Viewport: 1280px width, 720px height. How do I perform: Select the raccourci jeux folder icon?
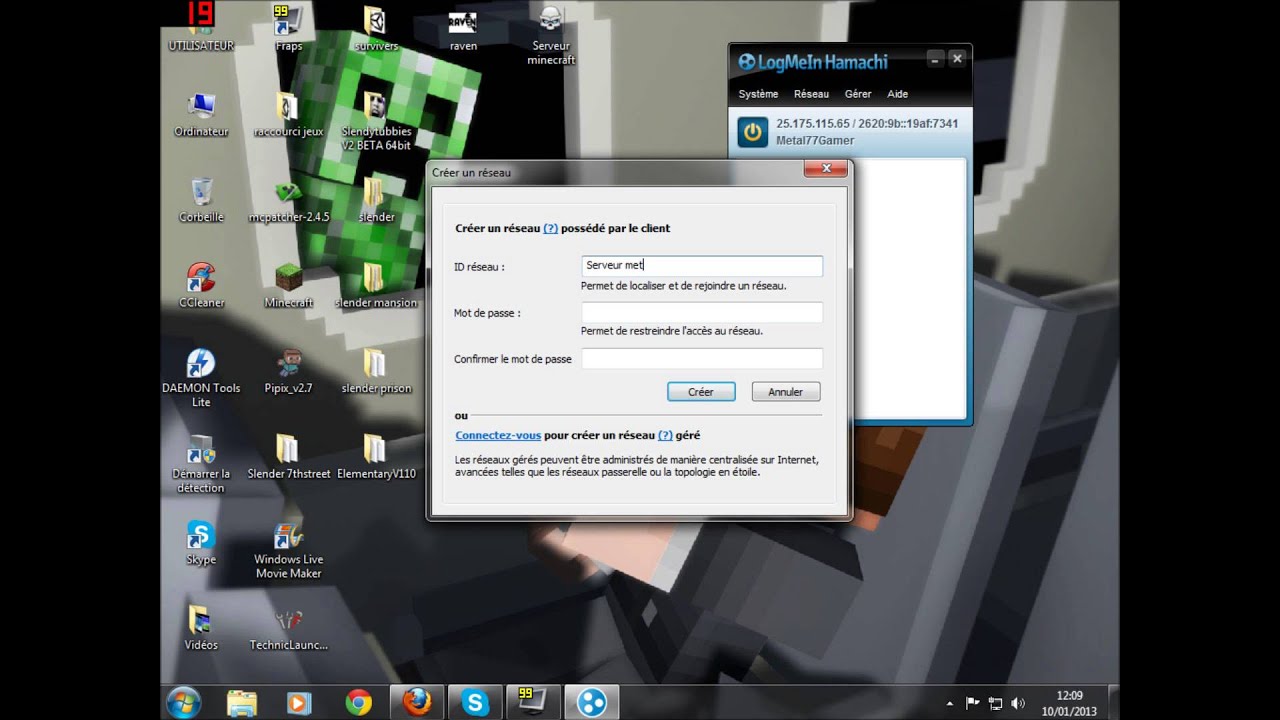click(288, 114)
